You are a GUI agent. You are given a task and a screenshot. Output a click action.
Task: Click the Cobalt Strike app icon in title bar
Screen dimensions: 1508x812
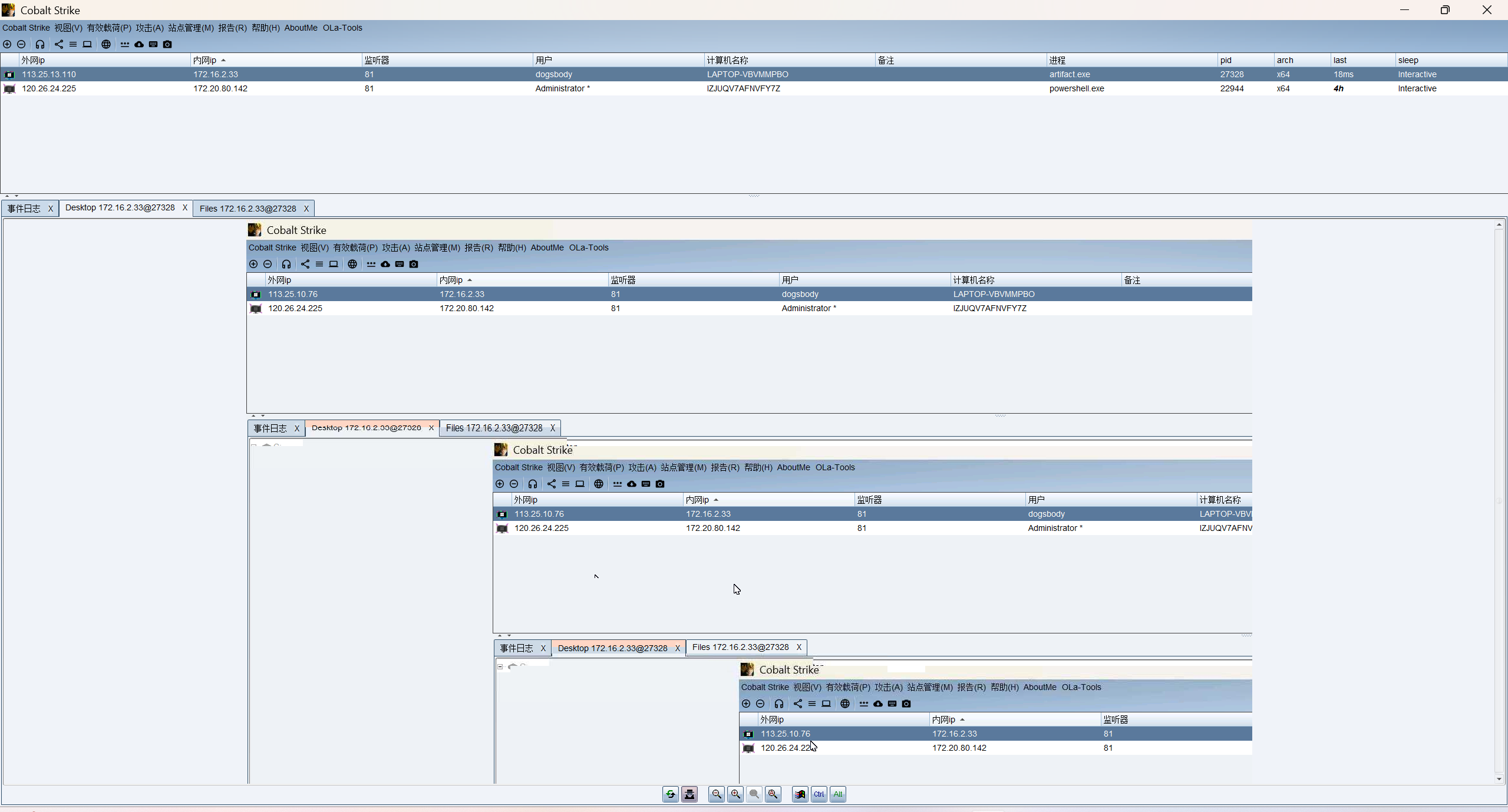point(8,10)
